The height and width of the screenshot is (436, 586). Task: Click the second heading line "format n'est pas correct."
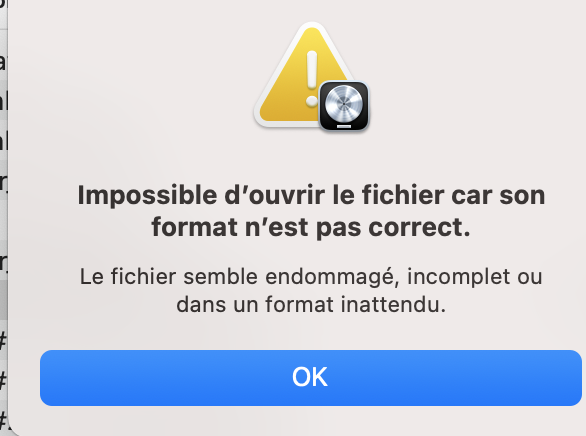[x=311, y=227]
